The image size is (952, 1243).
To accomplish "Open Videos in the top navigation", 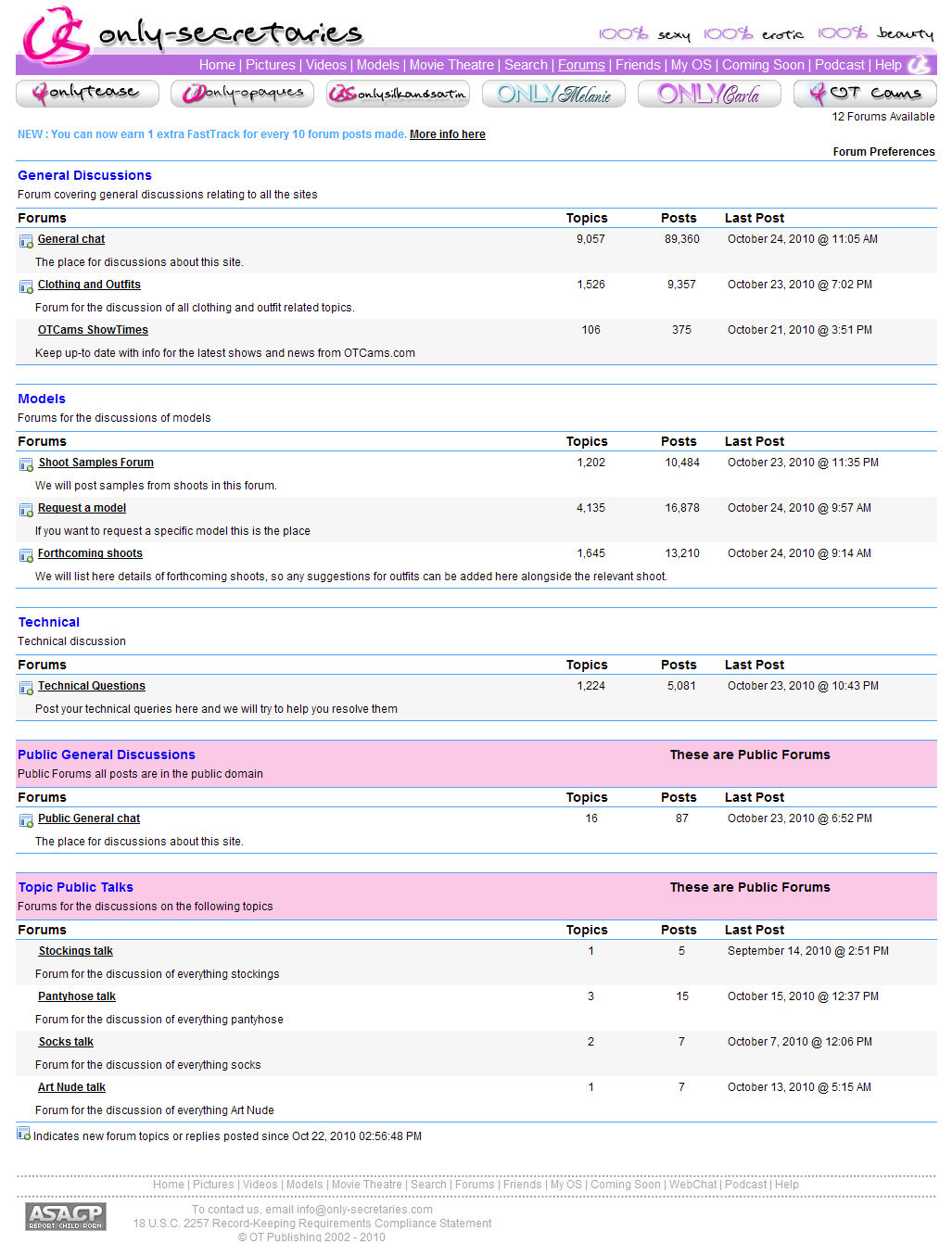I will [326, 65].
